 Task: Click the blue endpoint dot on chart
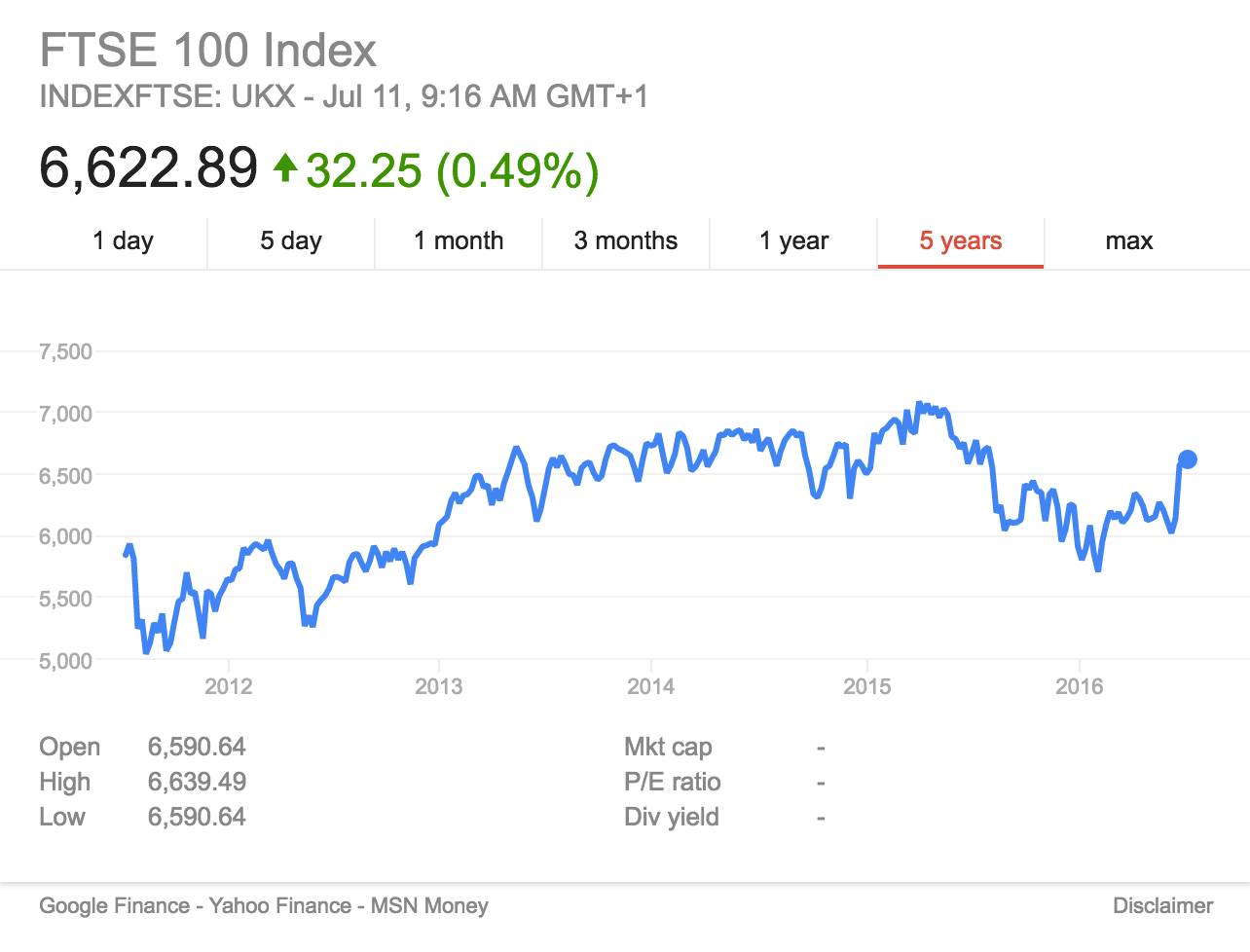click(x=1188, y=459)
